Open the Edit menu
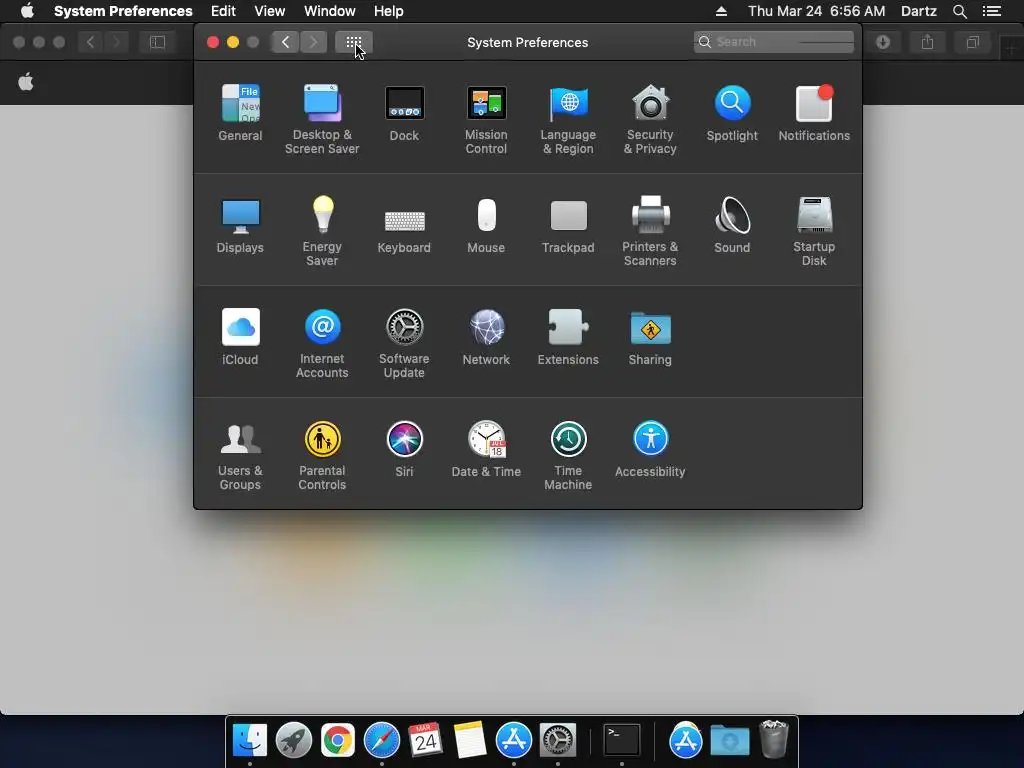 point(223,11)
